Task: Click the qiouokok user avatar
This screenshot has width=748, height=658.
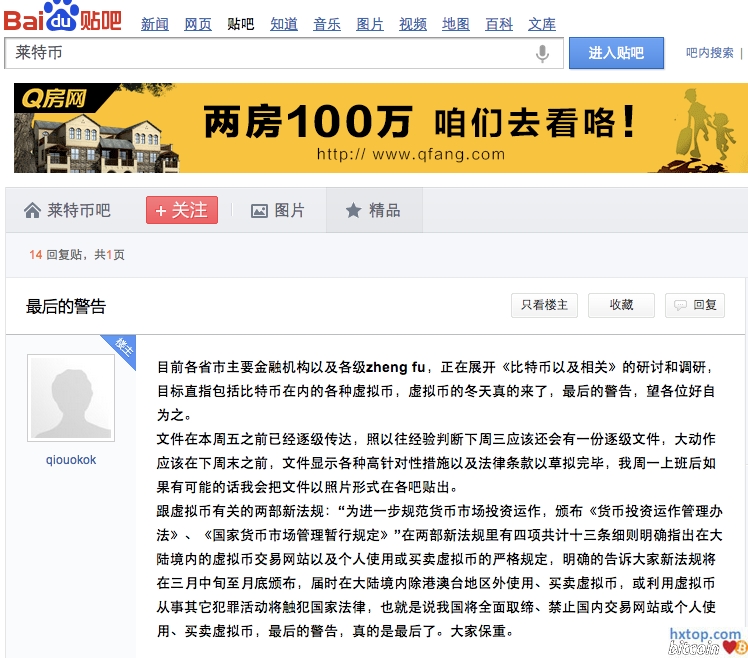Action: coord(71,397)
